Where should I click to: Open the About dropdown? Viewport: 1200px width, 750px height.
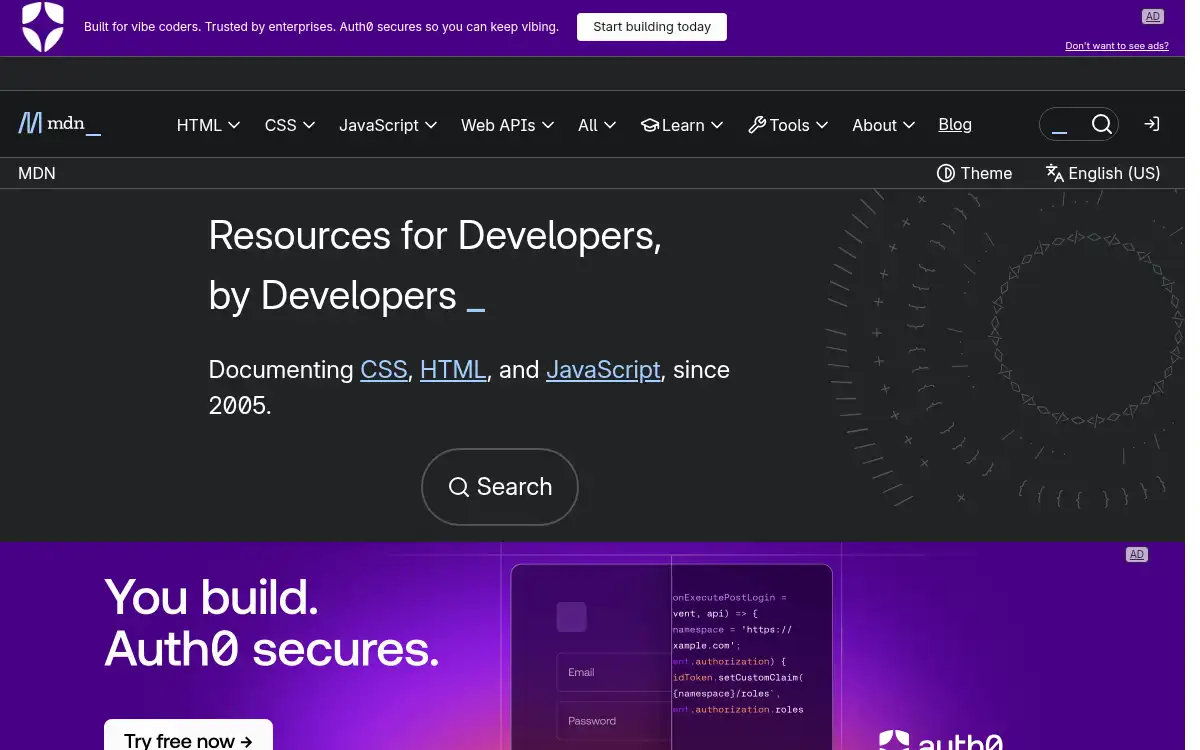[883, 125]
